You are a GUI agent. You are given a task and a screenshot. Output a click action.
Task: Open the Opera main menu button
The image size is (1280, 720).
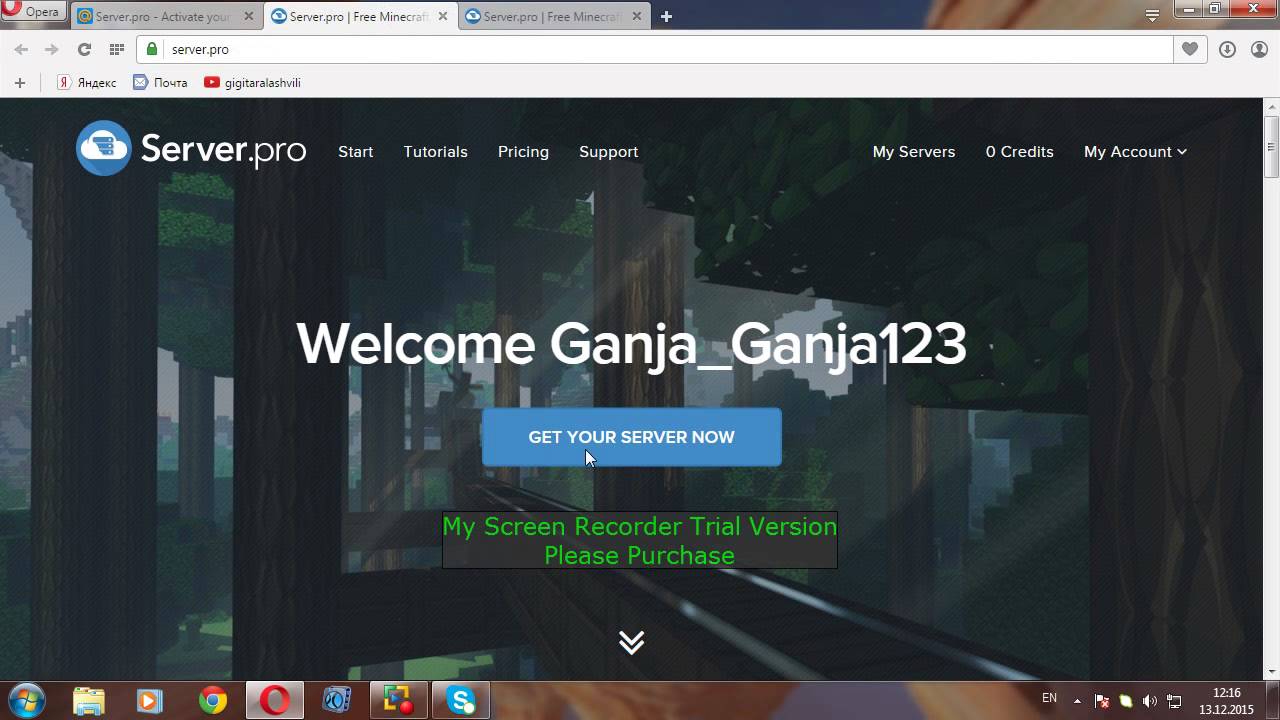pos(33,12)
